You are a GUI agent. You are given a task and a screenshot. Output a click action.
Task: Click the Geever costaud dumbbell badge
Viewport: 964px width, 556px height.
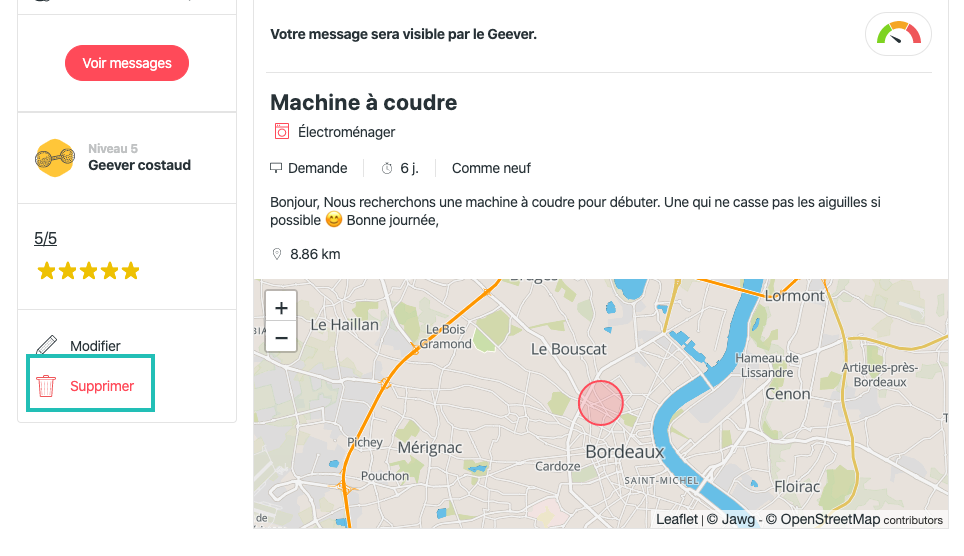[x=55, y=158]
